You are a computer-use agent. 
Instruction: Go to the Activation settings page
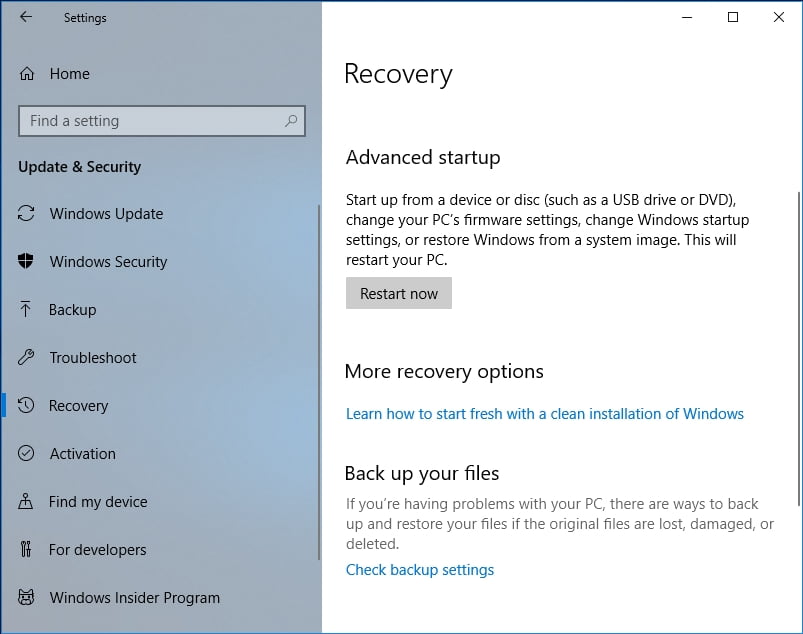83,454
